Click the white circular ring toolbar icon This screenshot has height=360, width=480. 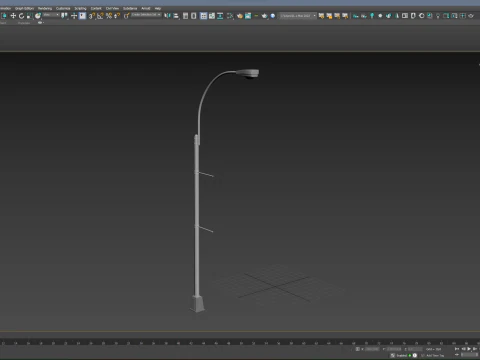422,16
